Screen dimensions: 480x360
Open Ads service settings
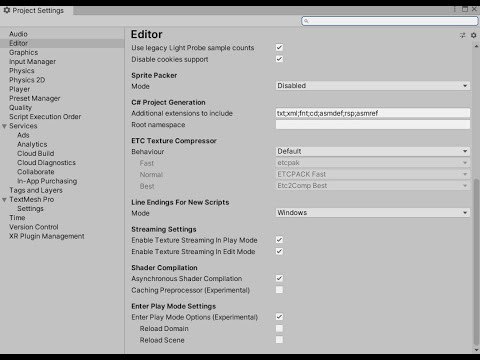pos(23,135)
